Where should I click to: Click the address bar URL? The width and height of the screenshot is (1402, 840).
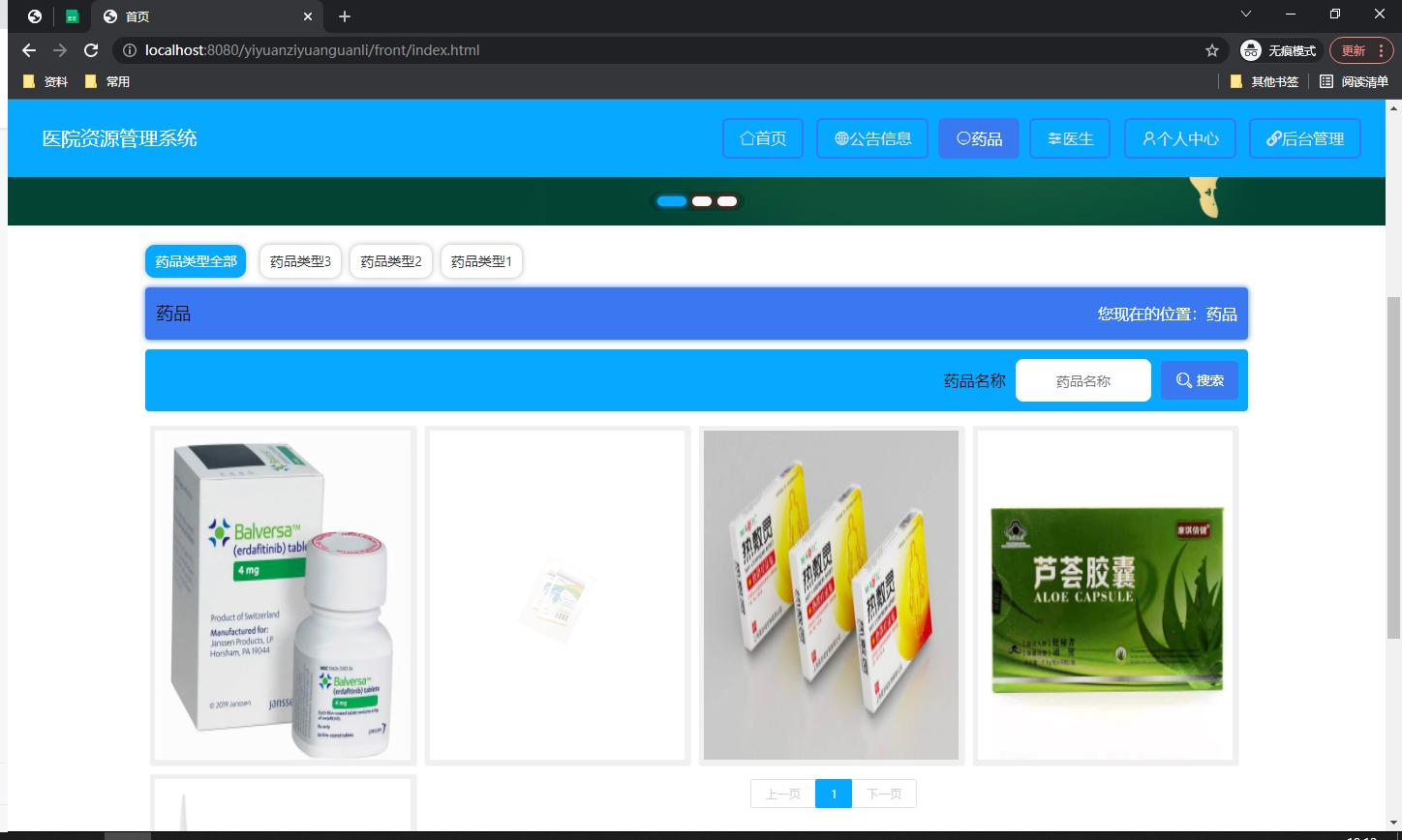[x=312, y=50]
